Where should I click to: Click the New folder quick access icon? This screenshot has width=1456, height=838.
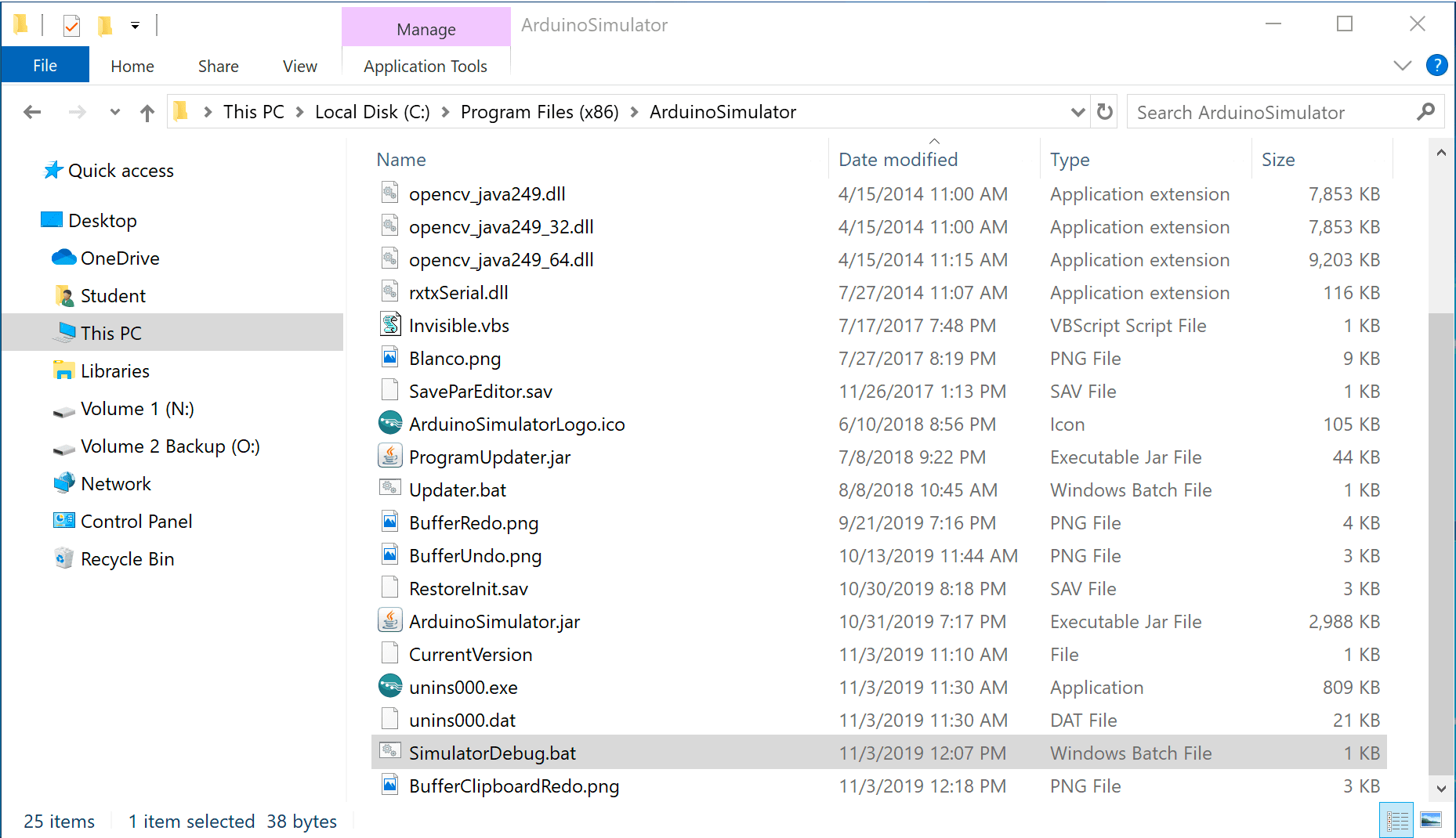(x=104, y=25)
